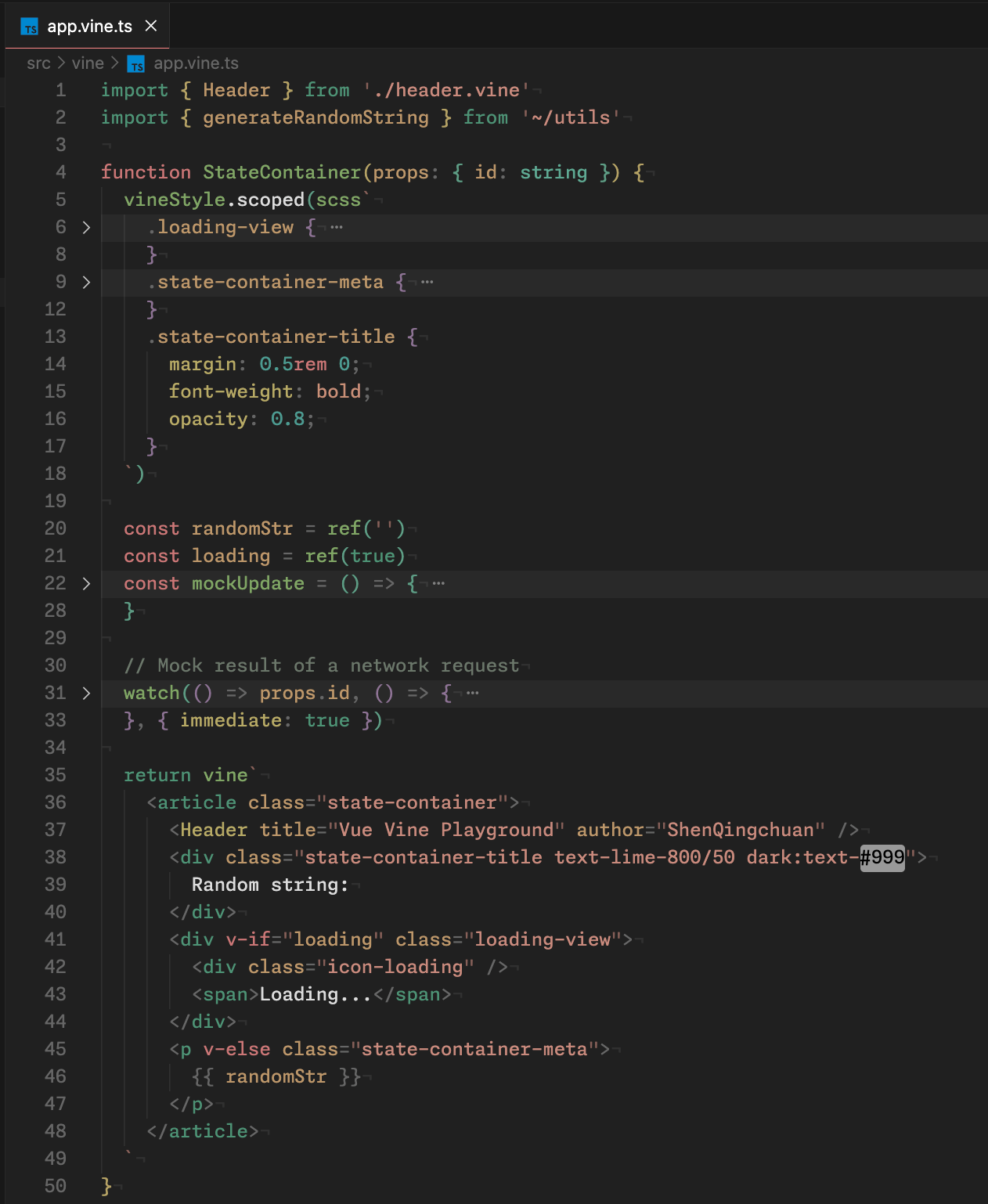Image resolution: width=988 pixels, height=1204 pixels.
Task: Click the TS file icon in breadcrumbs
Action: pos(136,63)
